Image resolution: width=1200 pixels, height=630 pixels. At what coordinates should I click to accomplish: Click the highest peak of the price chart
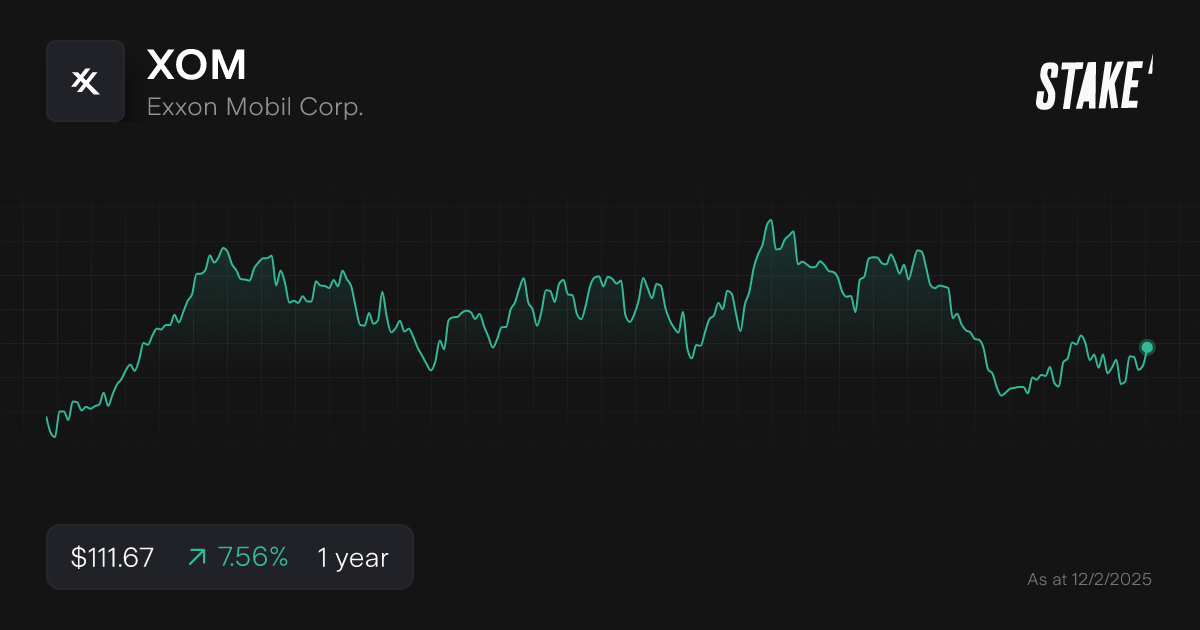[x=770, y=218]
